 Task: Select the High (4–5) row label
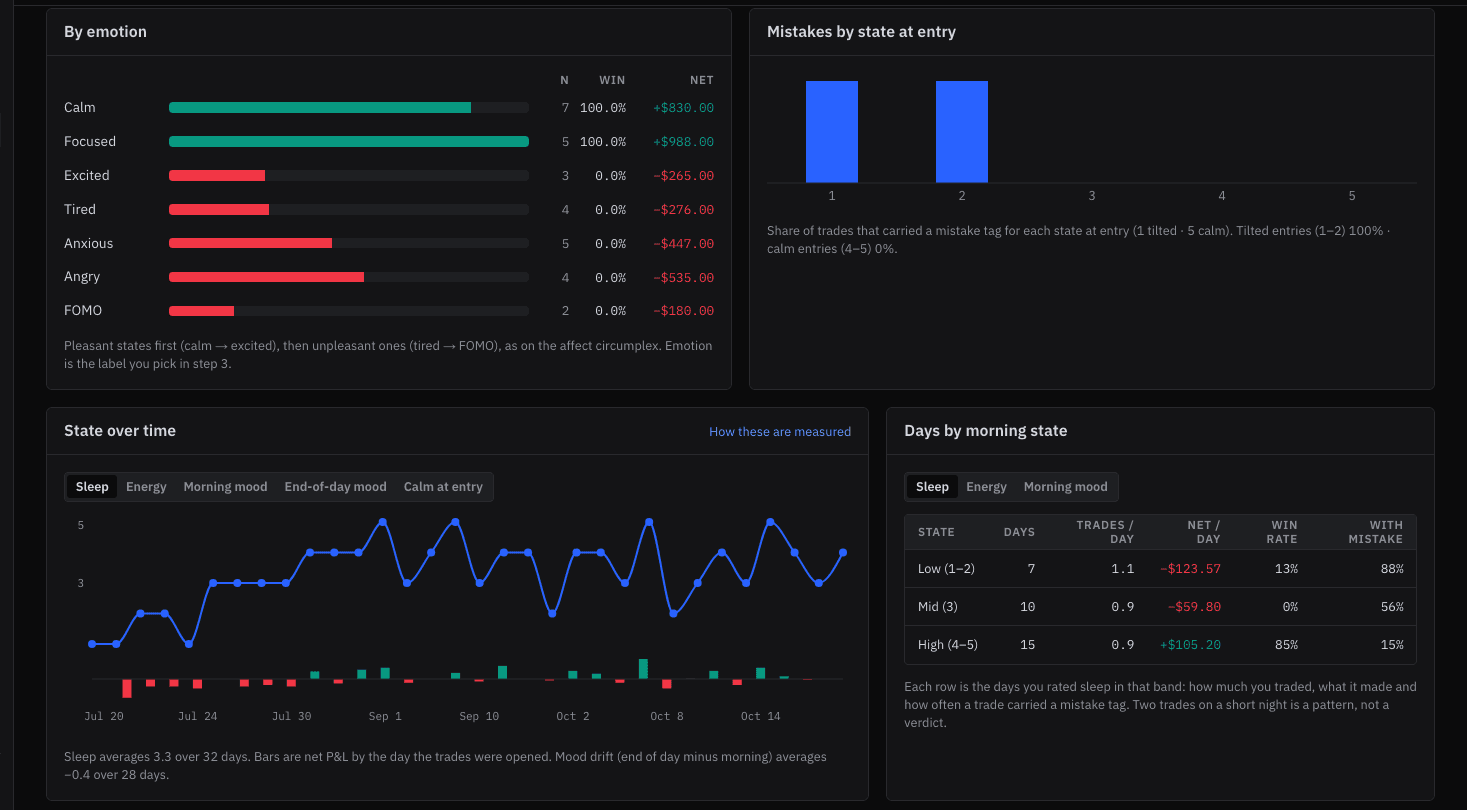pyautogui.click(x=948, y=645)
